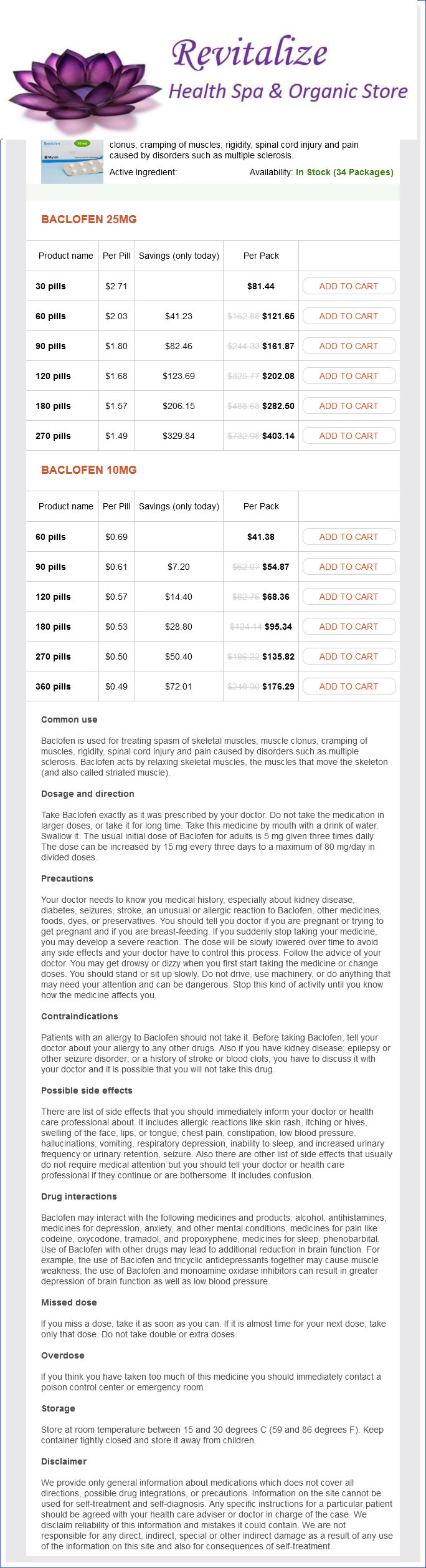This screenshot has width=426, height=1568.
Task: Add 120 pills Baclofen 10mg to cart
Action: (349, 597)
